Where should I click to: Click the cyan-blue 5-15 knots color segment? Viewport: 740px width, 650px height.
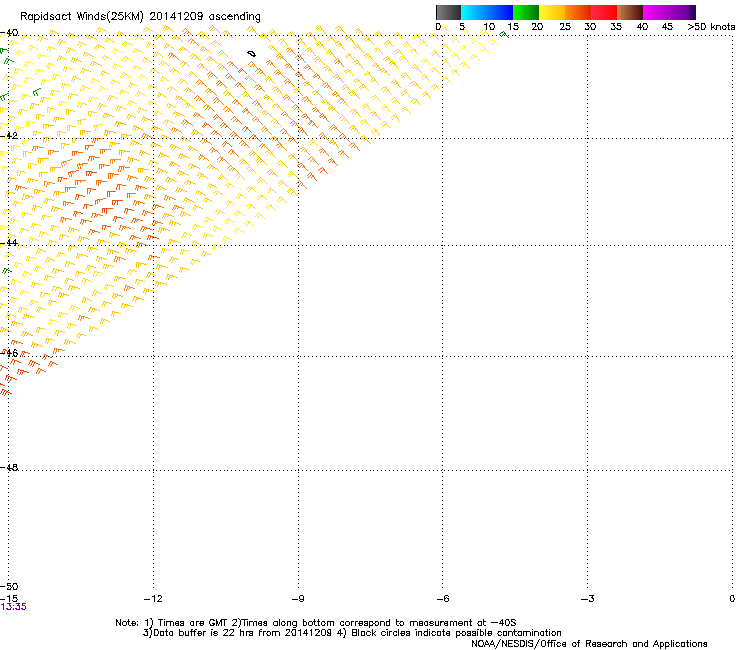click(x=487, y=12)
